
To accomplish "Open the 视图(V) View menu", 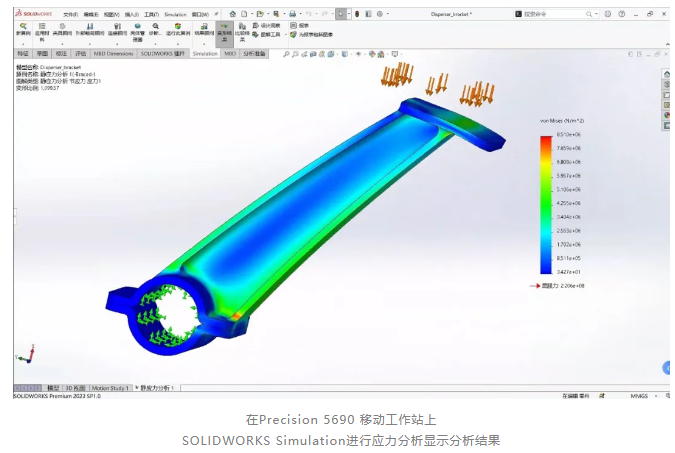I will click(x=111, y=14).
